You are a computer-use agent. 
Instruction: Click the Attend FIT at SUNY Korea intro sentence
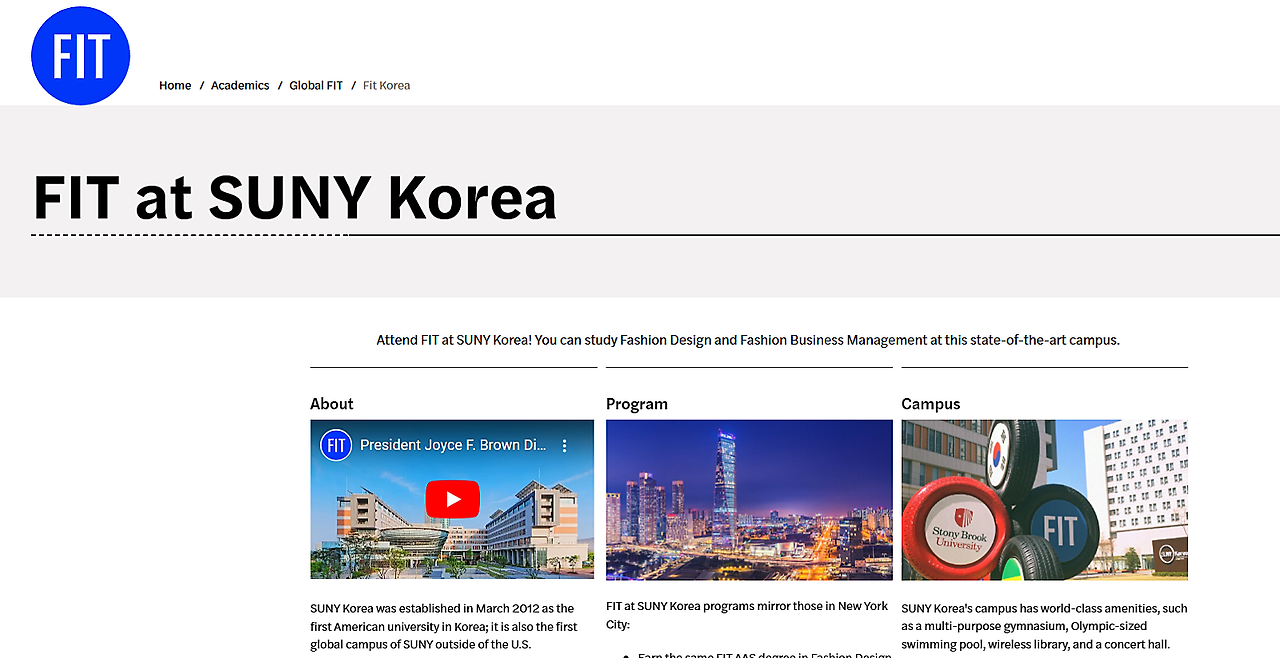748,340
